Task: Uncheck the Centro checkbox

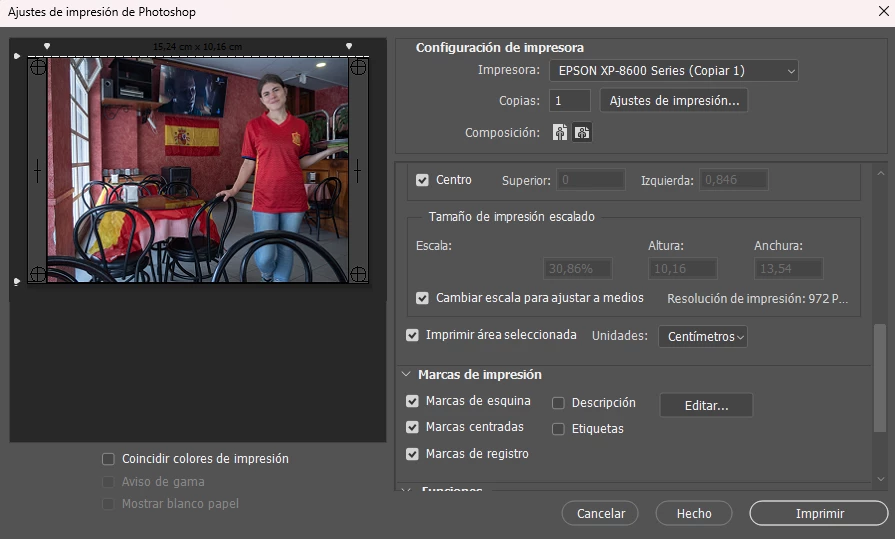Action: [422, 180]
